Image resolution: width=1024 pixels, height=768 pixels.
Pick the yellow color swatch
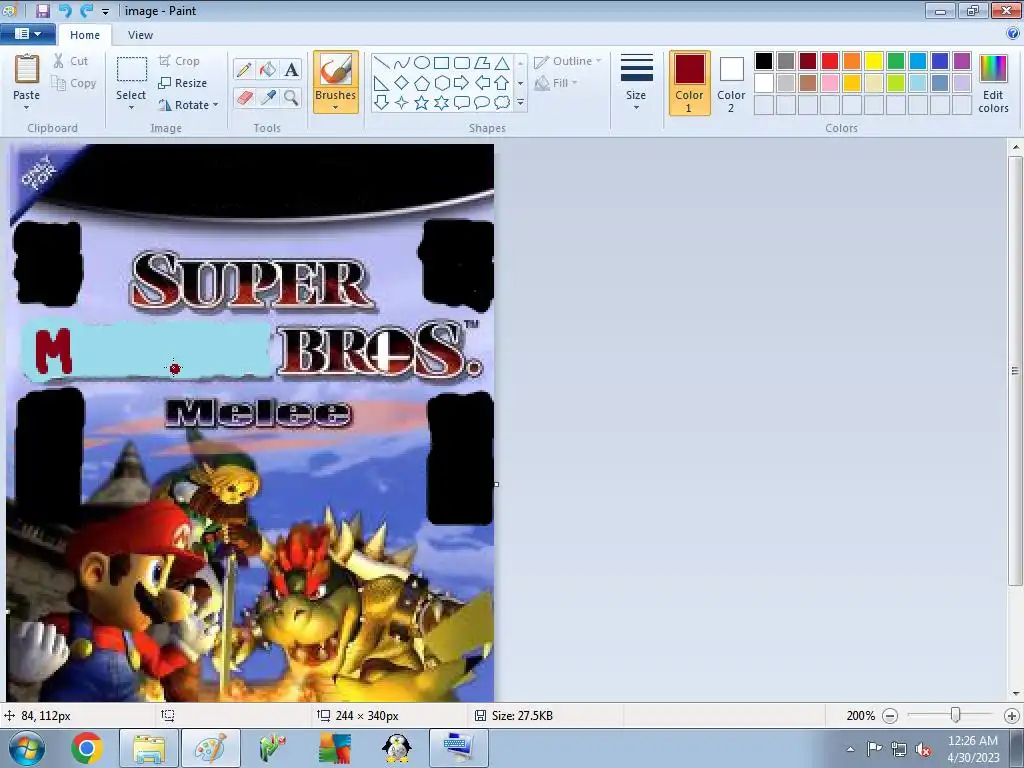click(x=874, y=61)
